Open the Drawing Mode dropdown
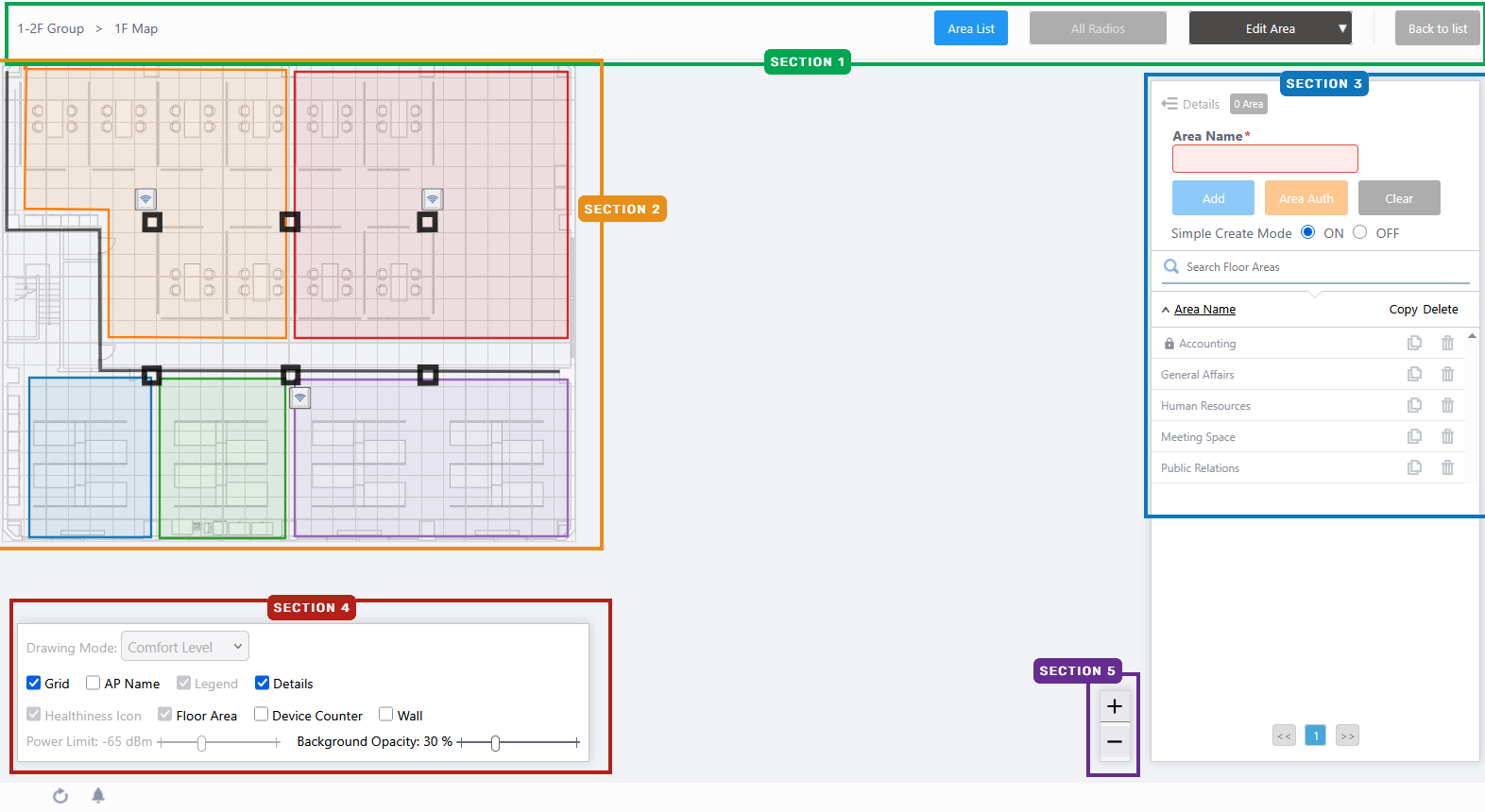Image resolution: width=1485 pixels, height=812 pixels. [185, 647]
